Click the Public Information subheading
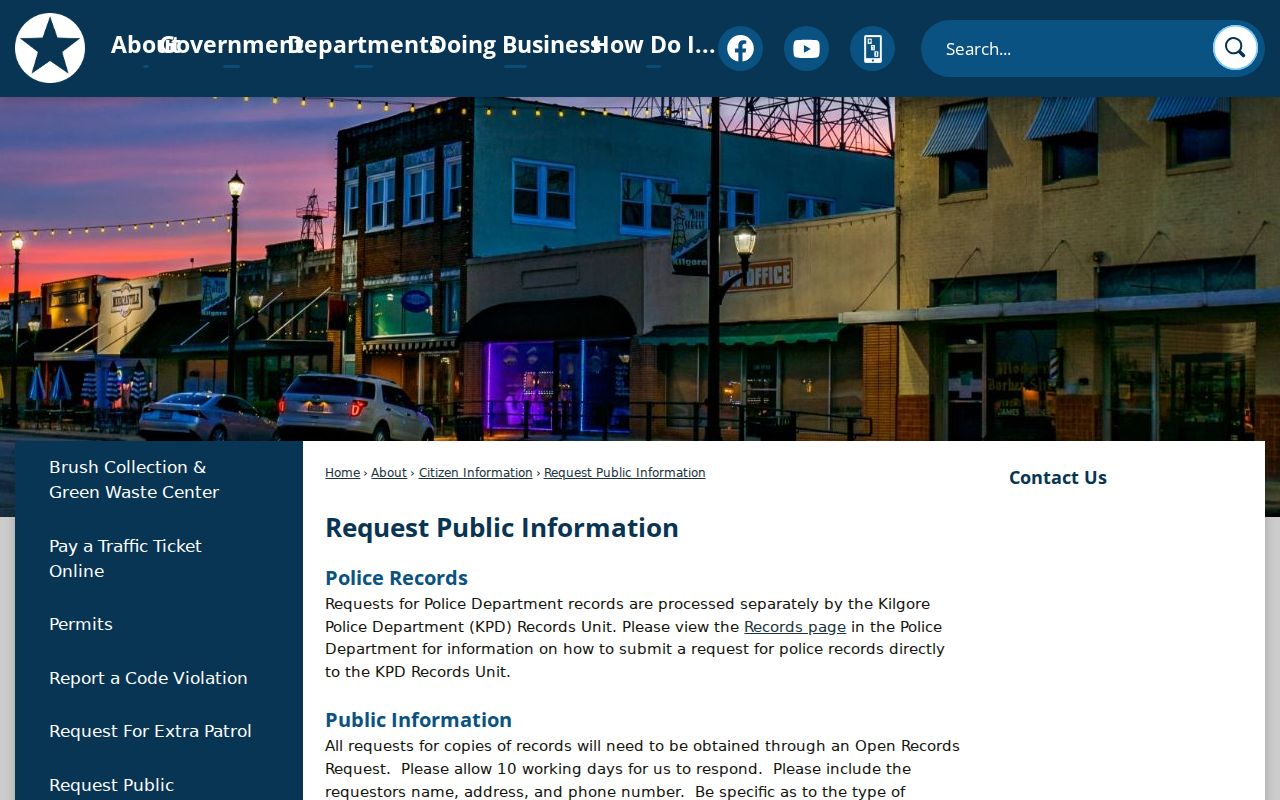 tap(418, 720)
